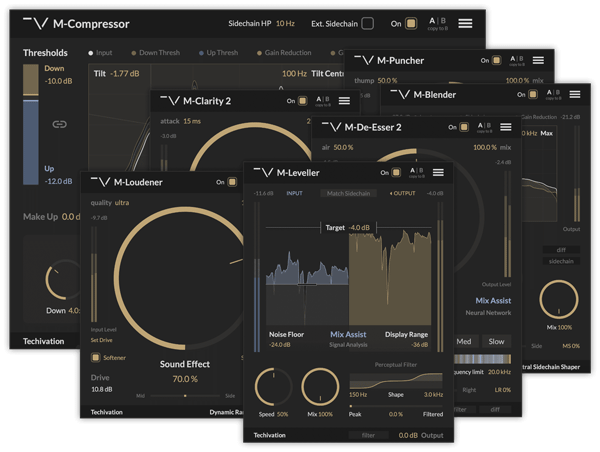The width and height of the screenshot is (600, 452).
Task: Switch A/B preset in M-Clarity 2
Action: 323,101
